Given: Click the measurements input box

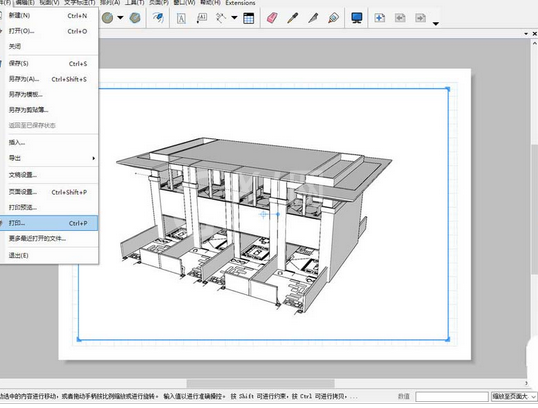Looking at the screenshot, I should tap(452, 396).
